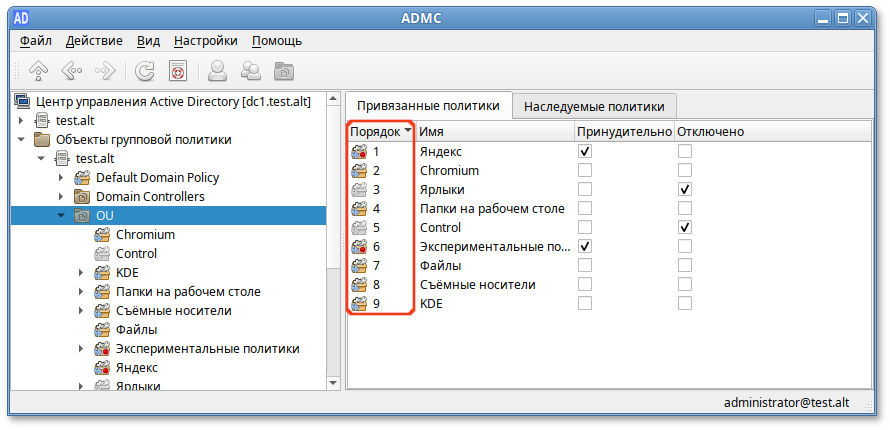This screenshot has height=430, width=890.
Task: Click the greyed policy icon in row 3
Action: pyautogui.click(x=359, y=189)
